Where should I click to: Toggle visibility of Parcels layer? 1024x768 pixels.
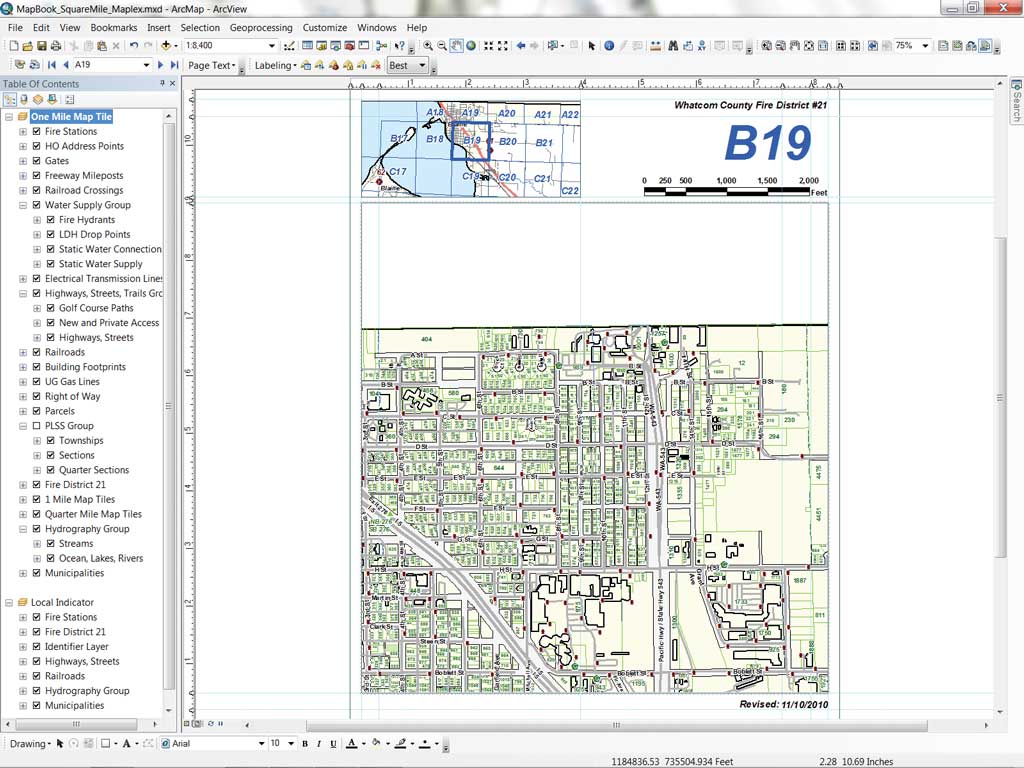click(x=37, y=411)
